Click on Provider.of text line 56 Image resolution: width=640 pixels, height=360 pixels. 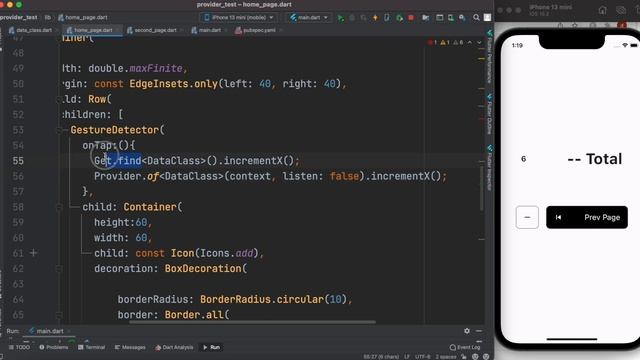(x=127, y=176)
